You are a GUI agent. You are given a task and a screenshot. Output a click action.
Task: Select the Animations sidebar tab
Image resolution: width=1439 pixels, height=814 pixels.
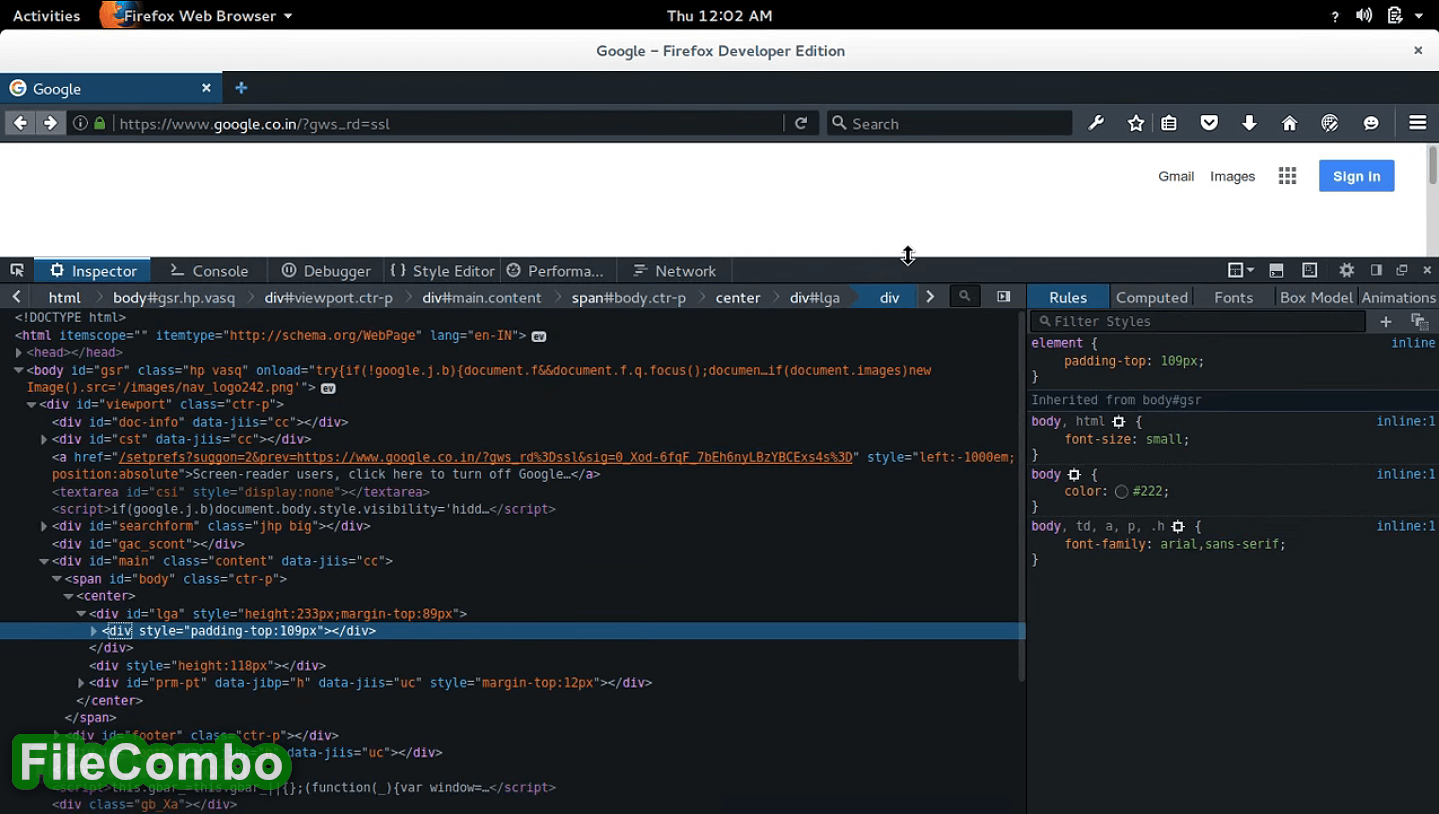click(1398, 297)
